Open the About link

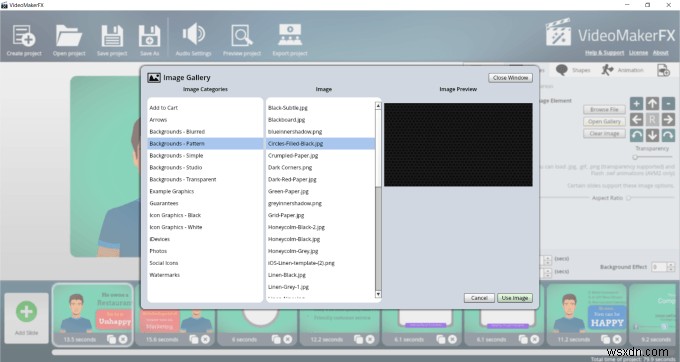click(x=660, y=53)
